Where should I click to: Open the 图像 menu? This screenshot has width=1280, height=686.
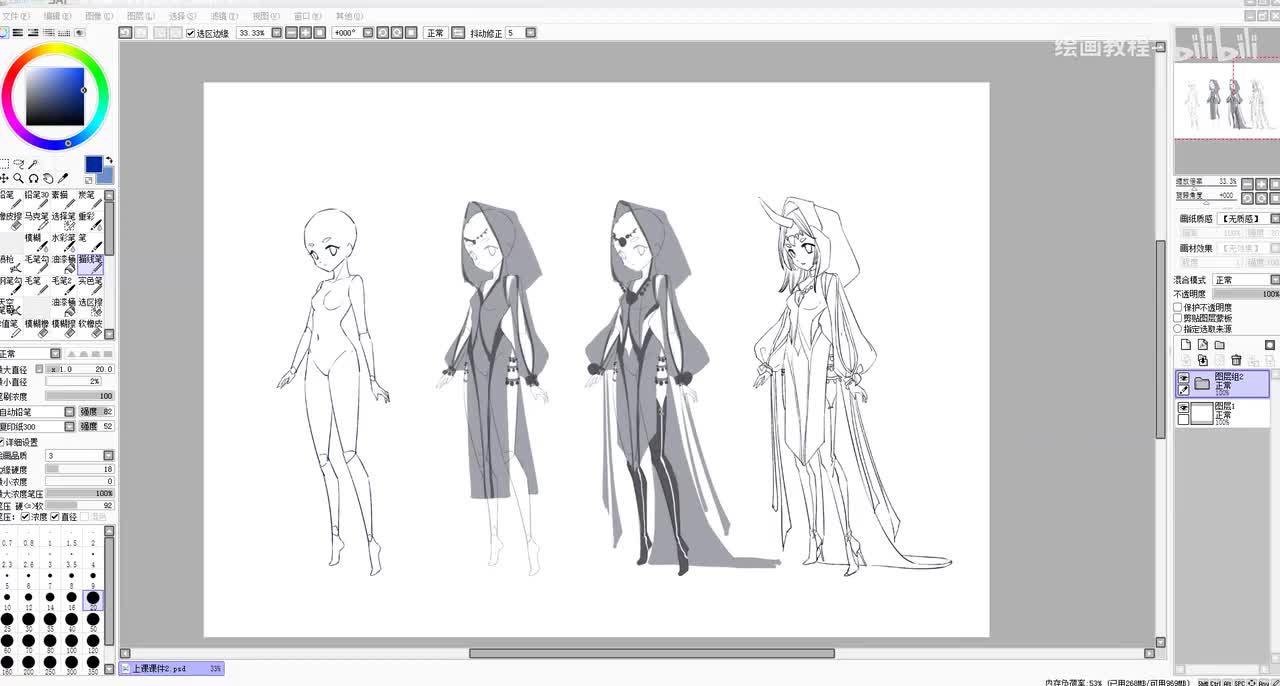pos(100,17)
